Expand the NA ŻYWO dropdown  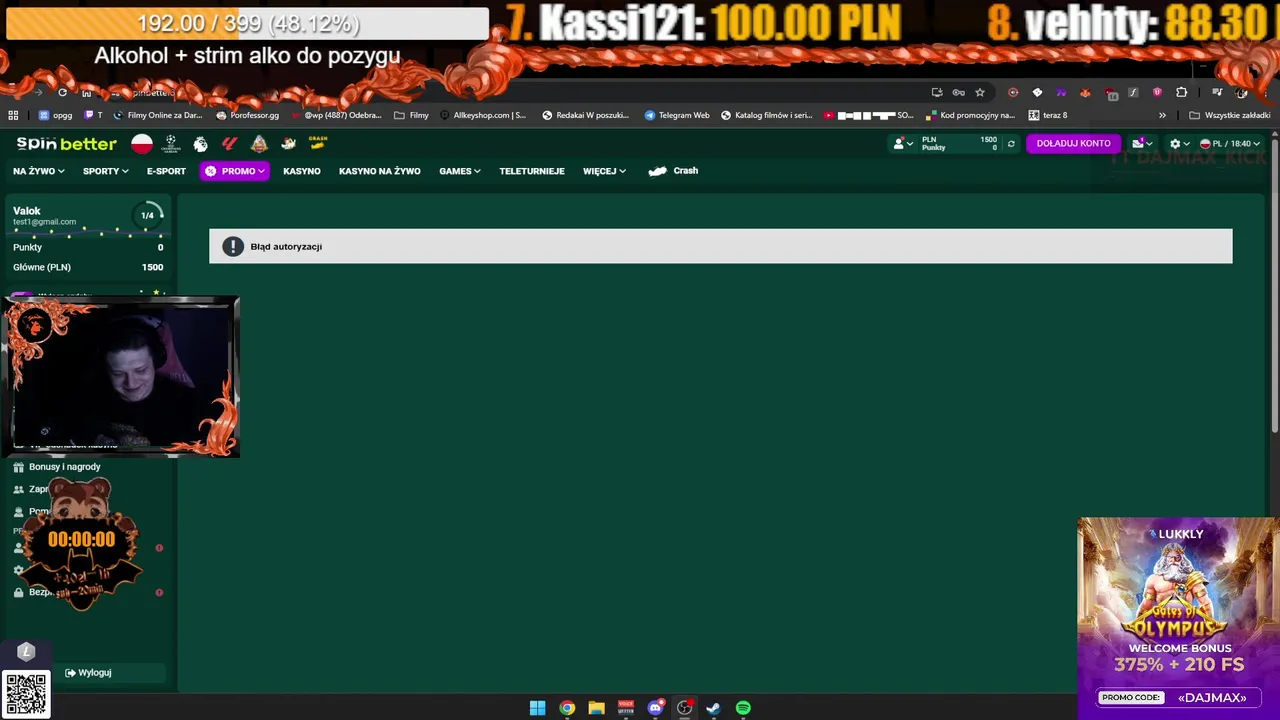(38, 171)
